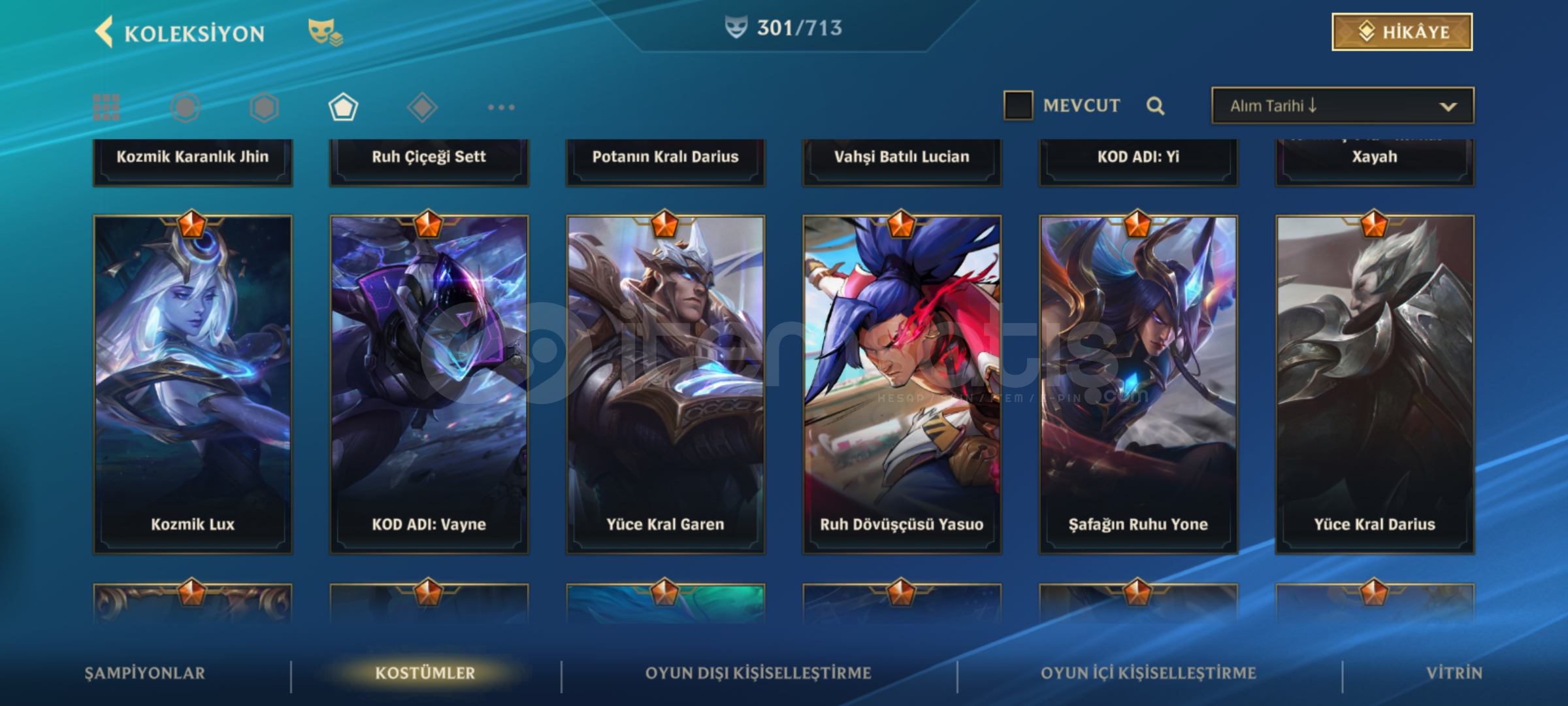Expand the Alım Tarihi sort dropdown
The height and width of the screenshot is (706, 1568).
point(1343,106)
